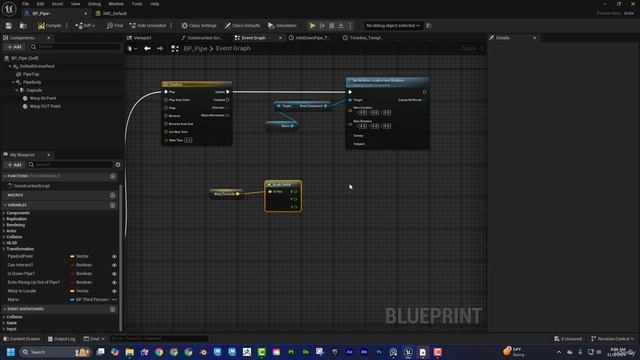The width and height of the screenshot is (640, 360).
Task: Add a new variable with plus icon
Action: [113, 205]
